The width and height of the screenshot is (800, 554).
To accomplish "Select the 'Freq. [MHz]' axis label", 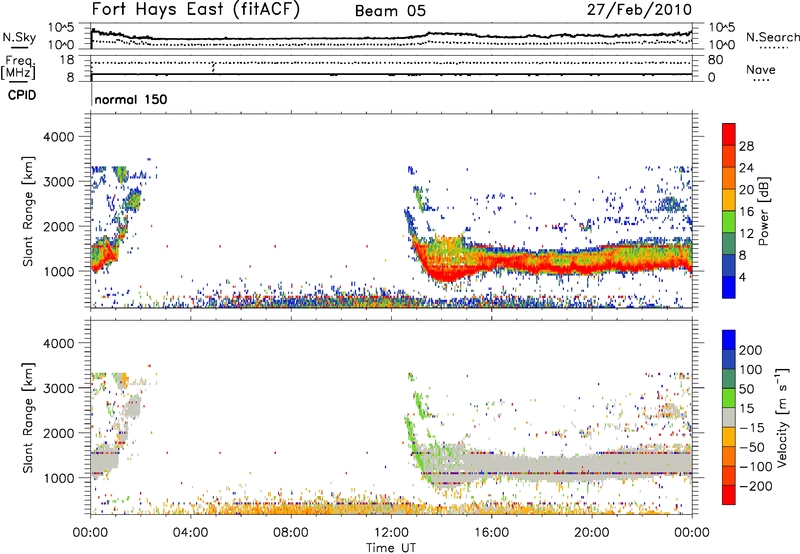I will 19,68.
